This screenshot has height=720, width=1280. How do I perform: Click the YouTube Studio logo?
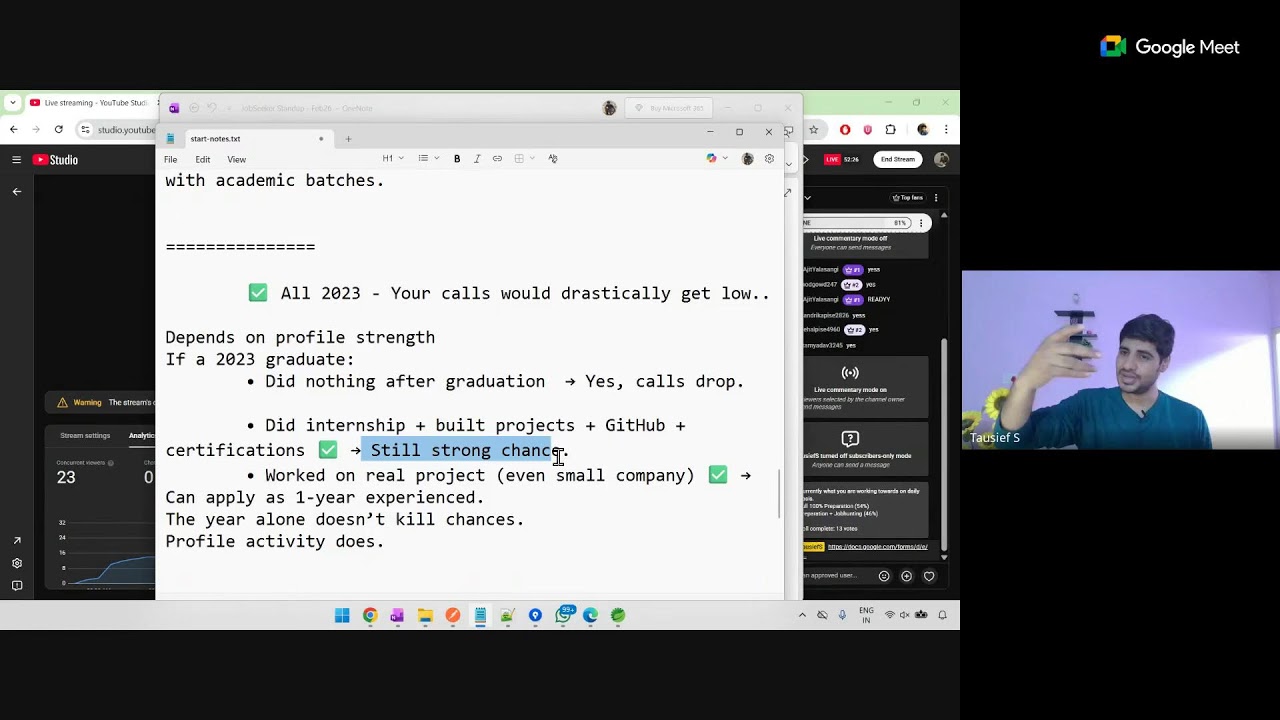55,160
